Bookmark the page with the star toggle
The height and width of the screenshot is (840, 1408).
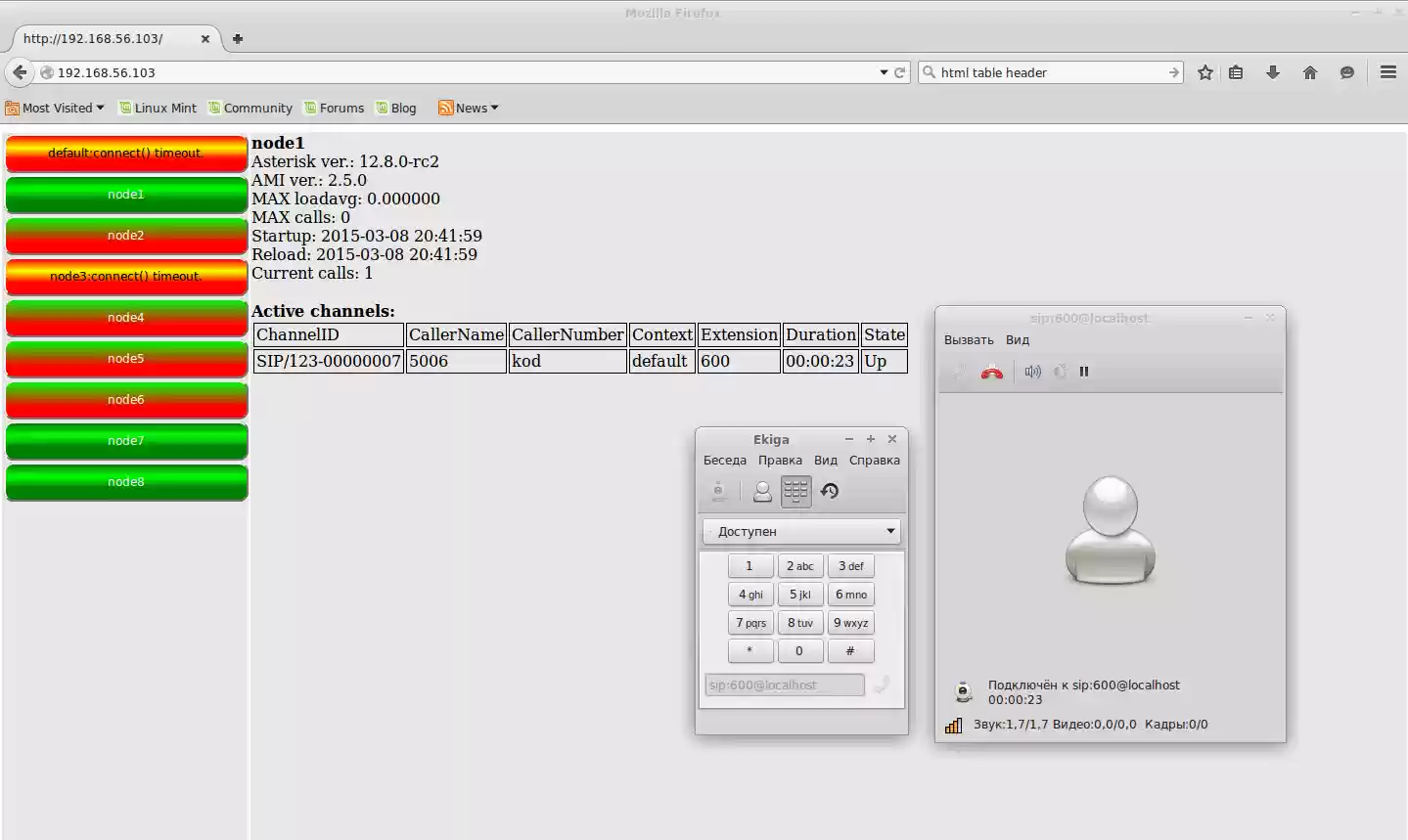point(1204,72)
